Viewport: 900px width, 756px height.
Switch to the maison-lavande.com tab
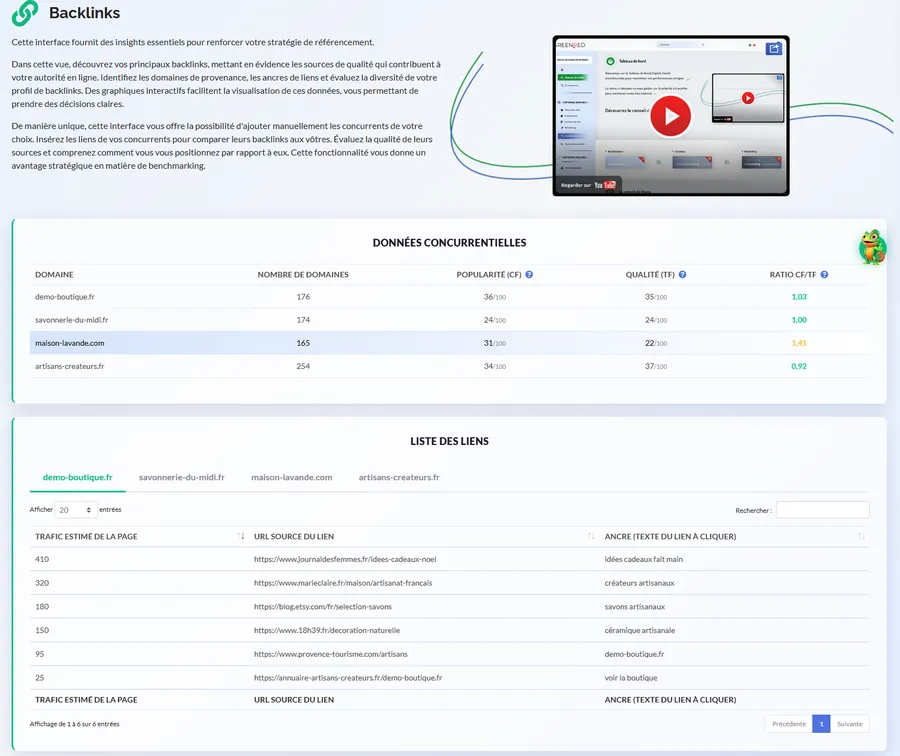pos(292,478)
